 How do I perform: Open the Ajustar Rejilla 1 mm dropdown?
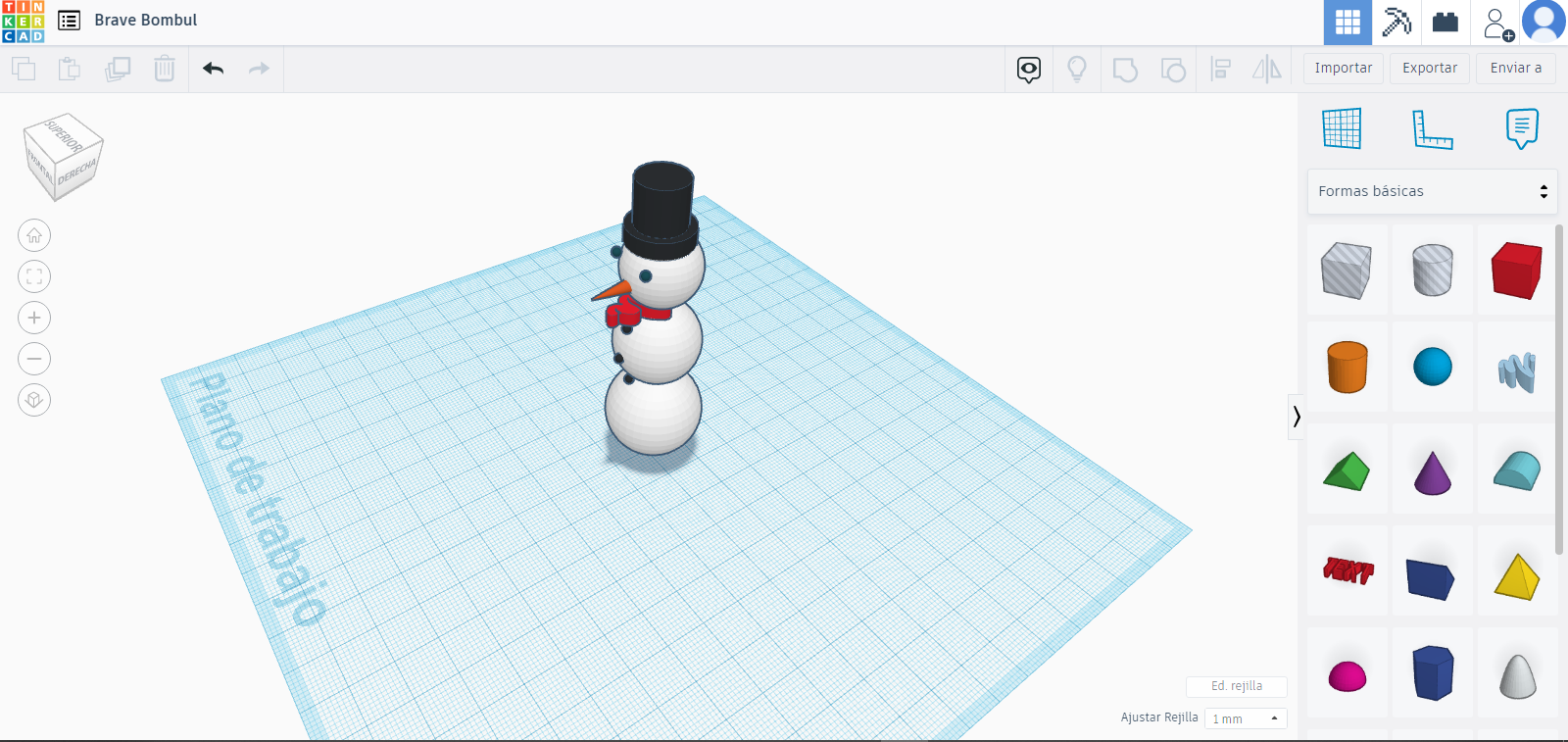[1246, 718]
